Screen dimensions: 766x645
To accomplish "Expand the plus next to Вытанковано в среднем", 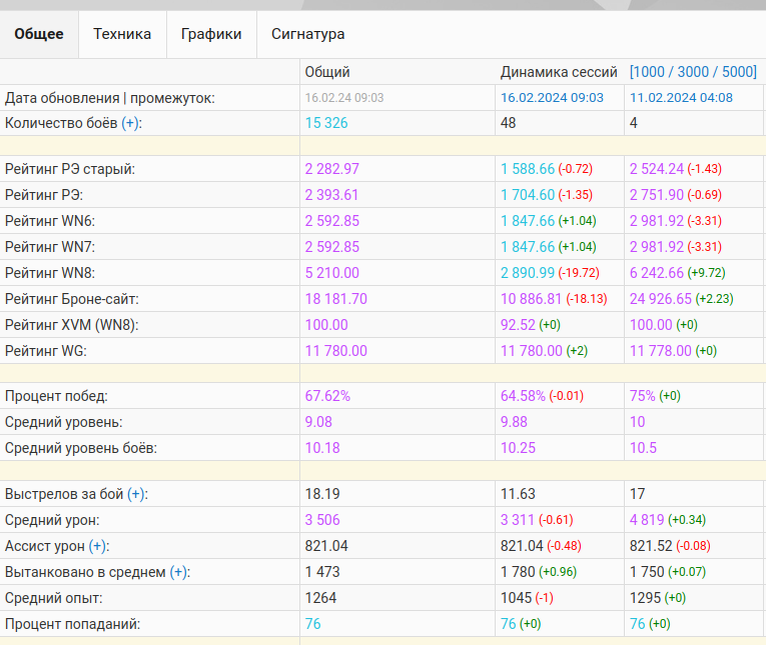I will 178,572.
